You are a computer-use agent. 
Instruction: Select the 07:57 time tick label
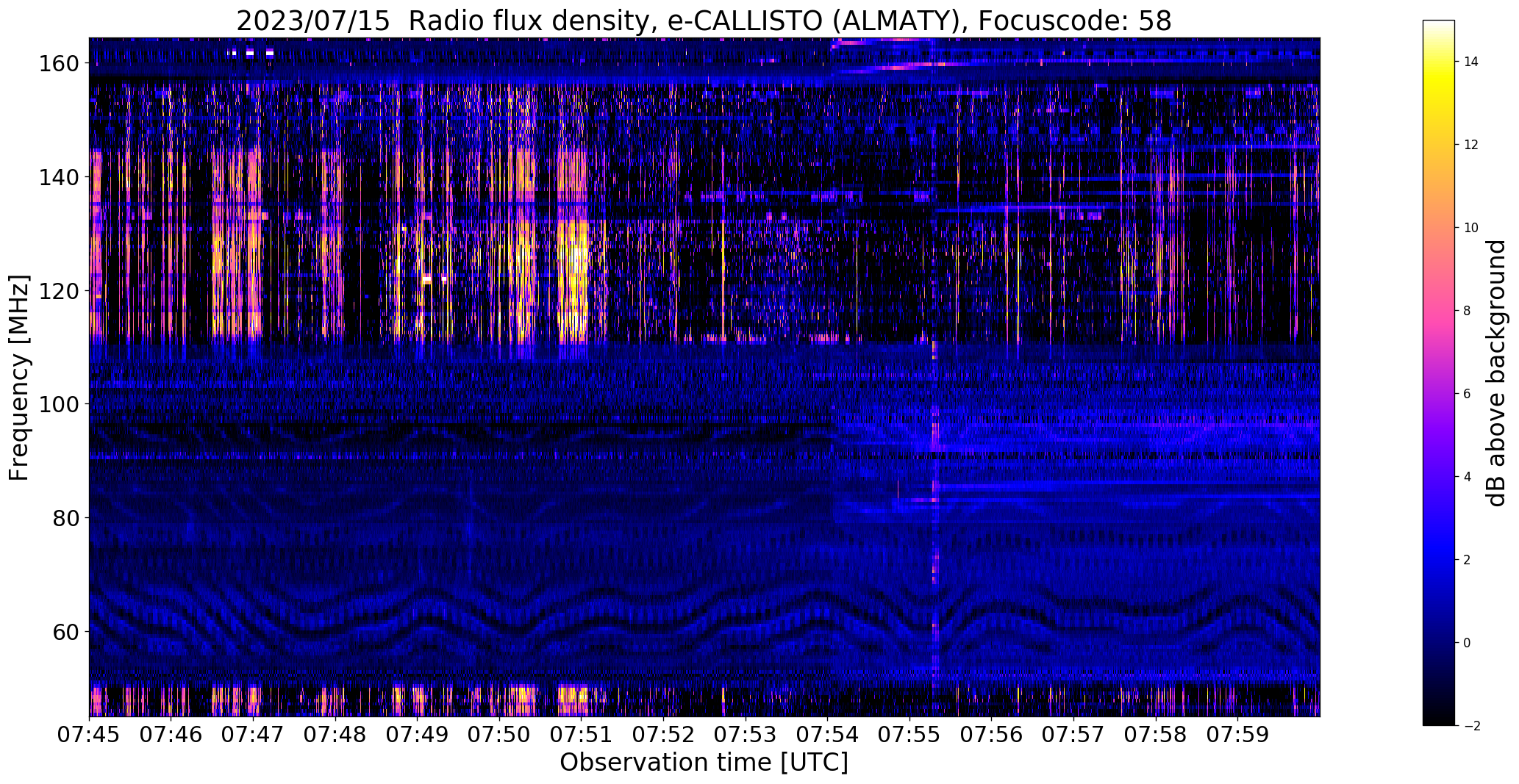tap(1073, 735)
